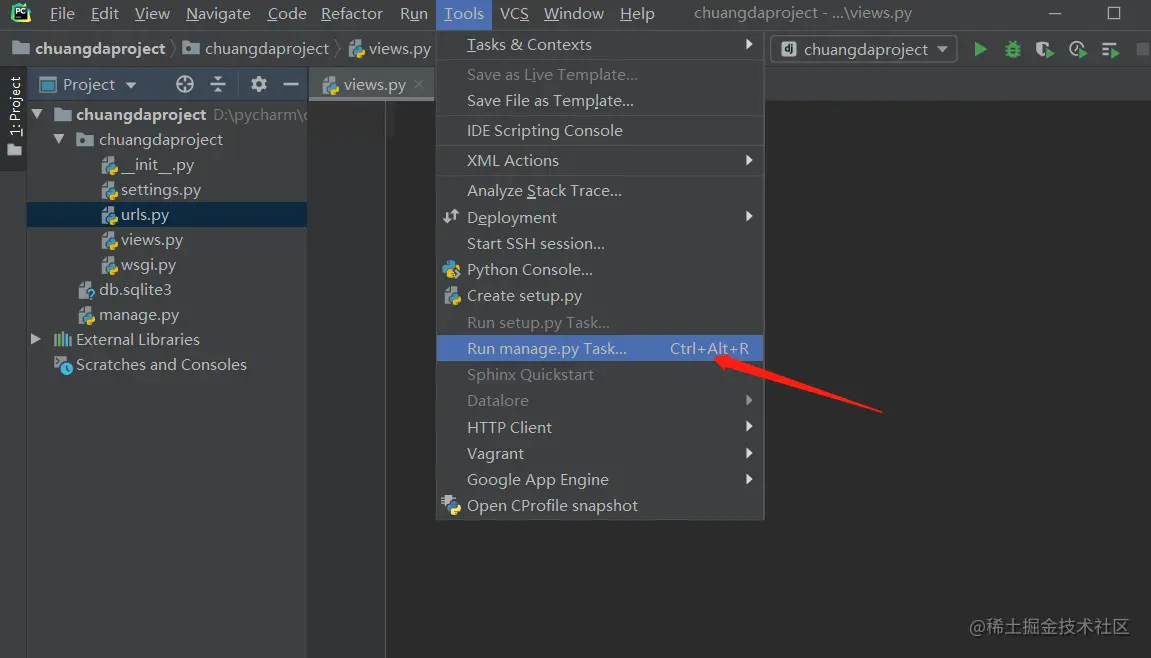Viewport: 1151px width, 658px height.
Task: Expand the HTTP Client submenu
Action: tap(600, 427)
